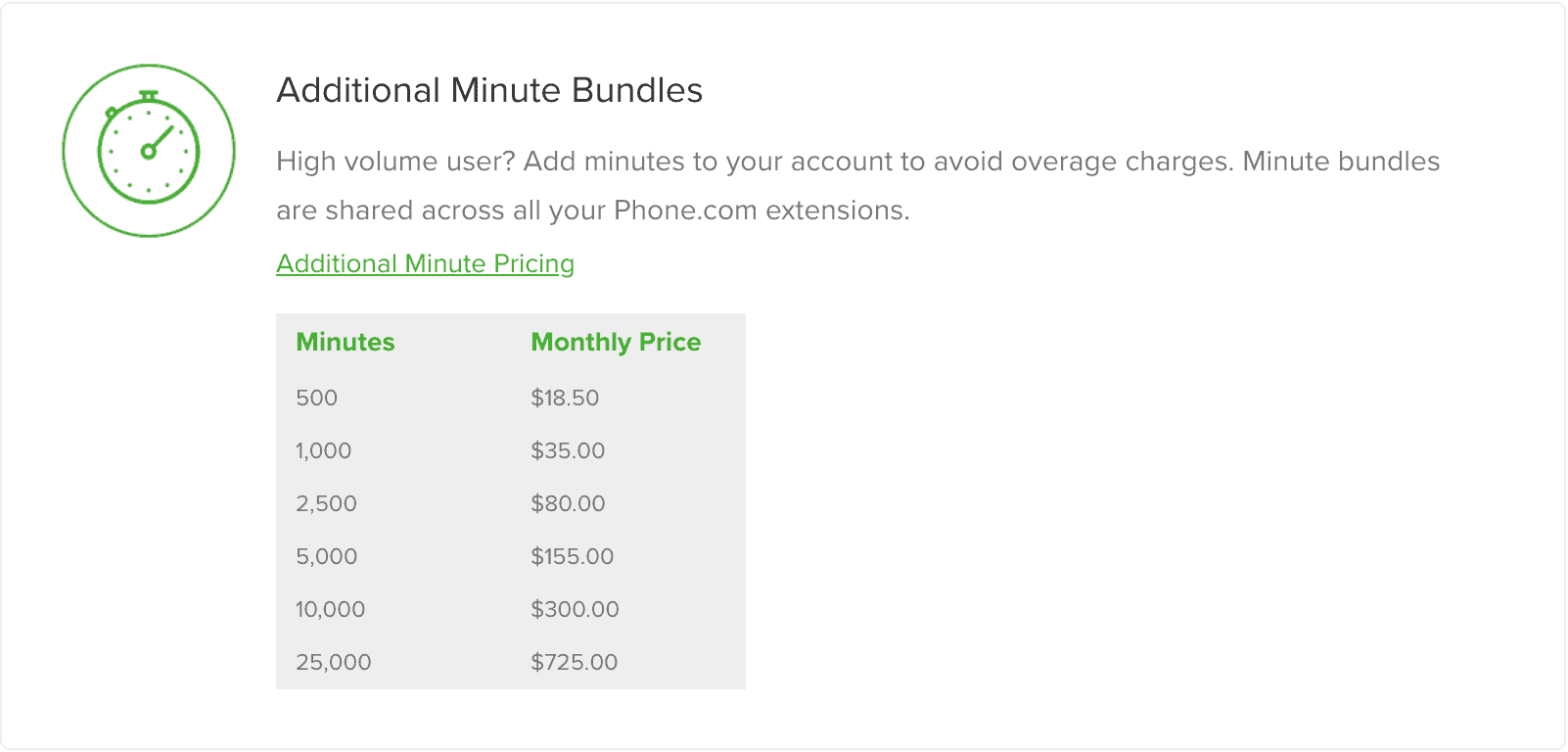Click the Phone.com mention in the description text
This screenshot has height=752, width=1568.
pyautogui.click(x=681, y=210)
